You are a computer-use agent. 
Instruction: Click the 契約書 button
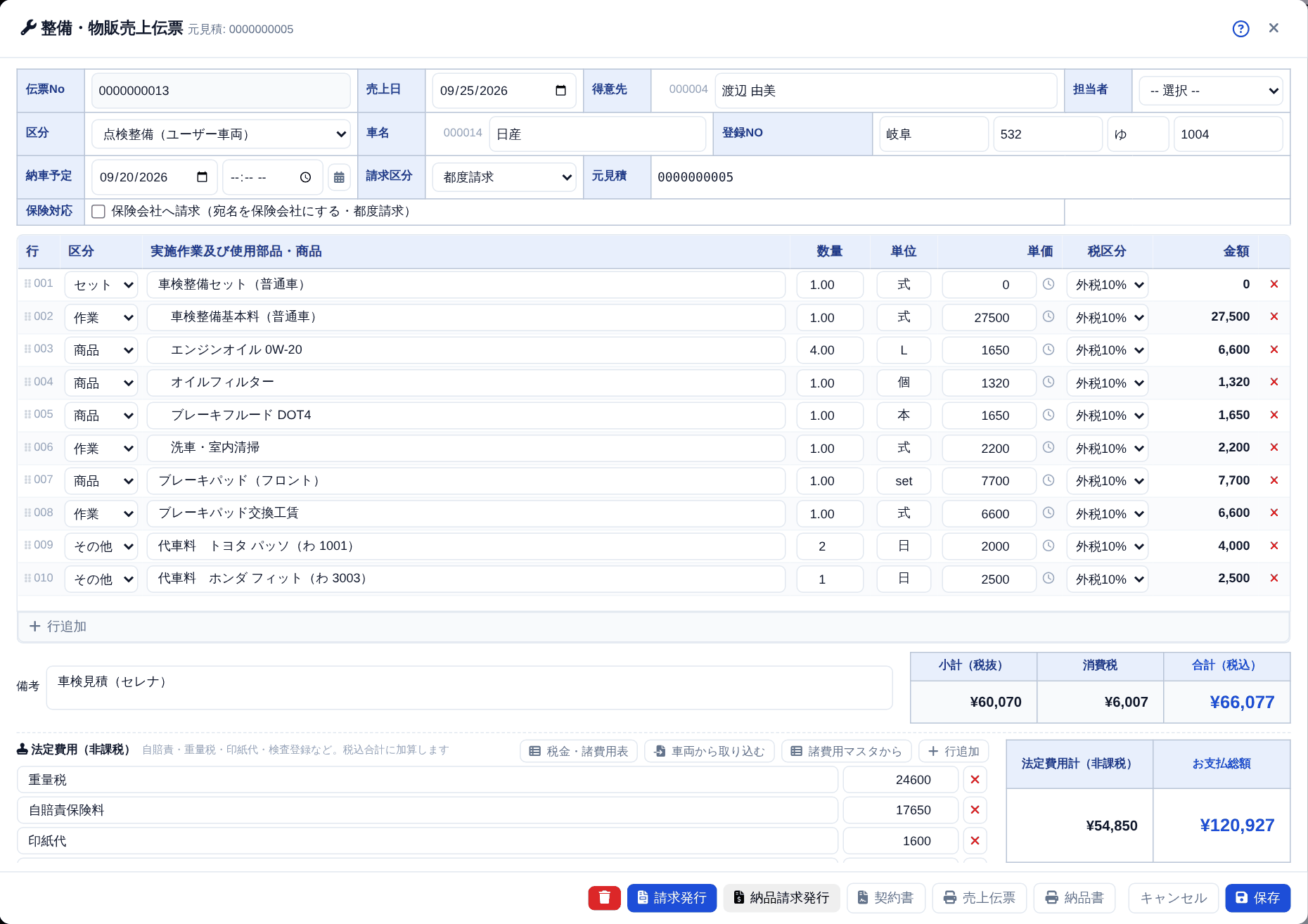click(x=885, y=897)
